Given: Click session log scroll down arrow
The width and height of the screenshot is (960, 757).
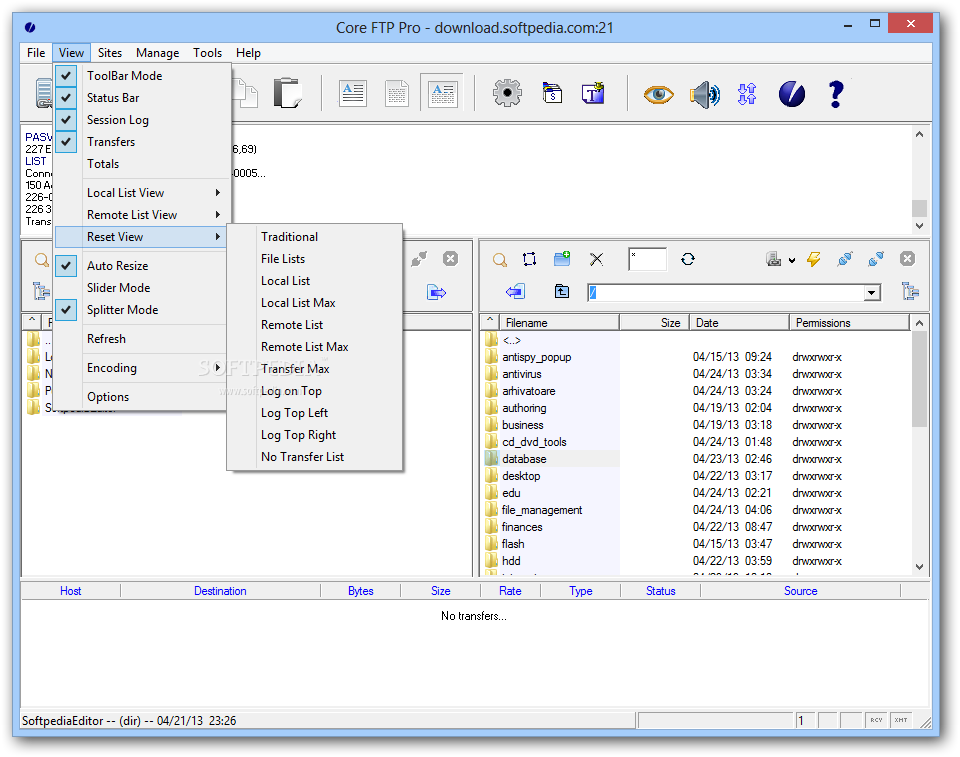Looking at the screenshot, I should click(x=919, y=226).
